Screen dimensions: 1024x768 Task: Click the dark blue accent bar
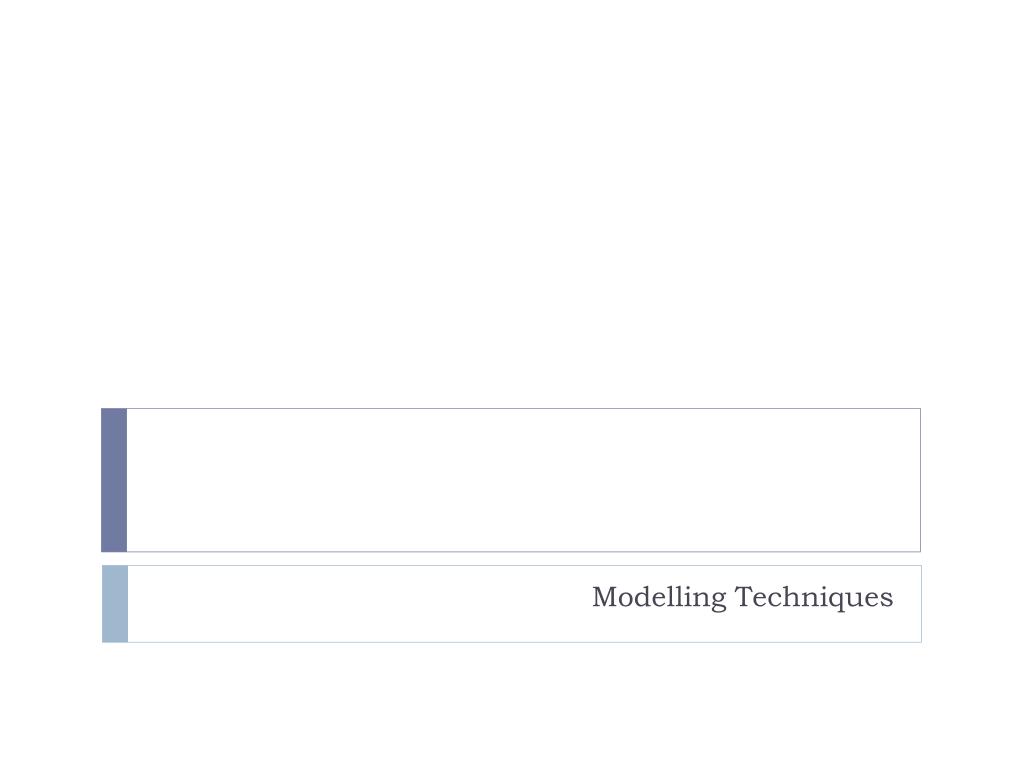[114, 480]
